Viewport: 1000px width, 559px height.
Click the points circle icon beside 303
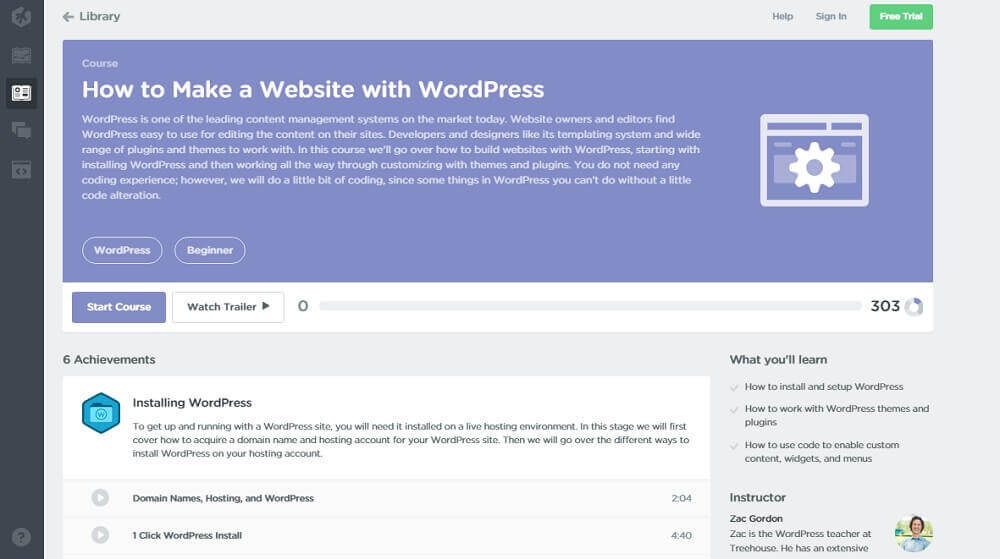(914, 307)
